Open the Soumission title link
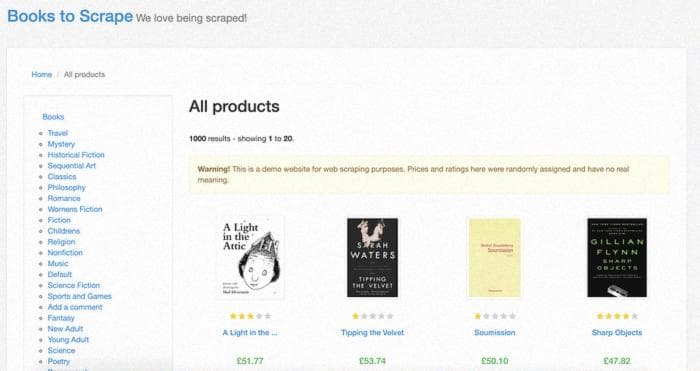This screenshot has width=700, height=371. coord(495,333)
